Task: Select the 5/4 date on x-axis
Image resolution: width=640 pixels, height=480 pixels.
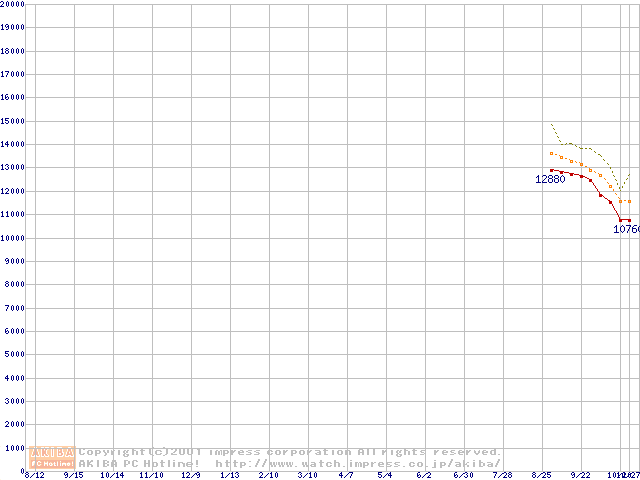Action: (x=385, y=475)
